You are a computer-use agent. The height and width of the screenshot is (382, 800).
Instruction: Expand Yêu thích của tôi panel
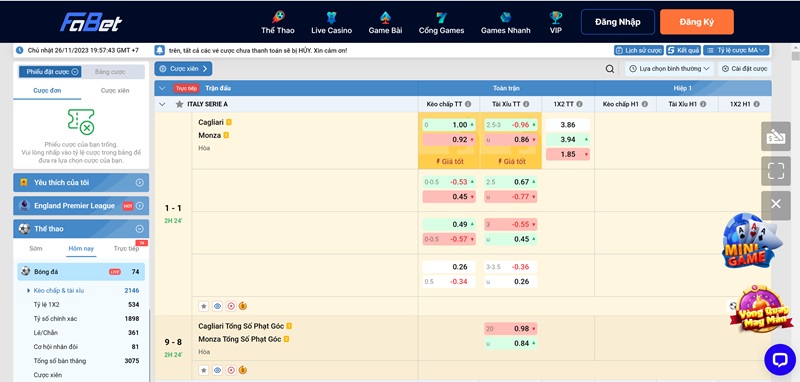coord(81,183)
